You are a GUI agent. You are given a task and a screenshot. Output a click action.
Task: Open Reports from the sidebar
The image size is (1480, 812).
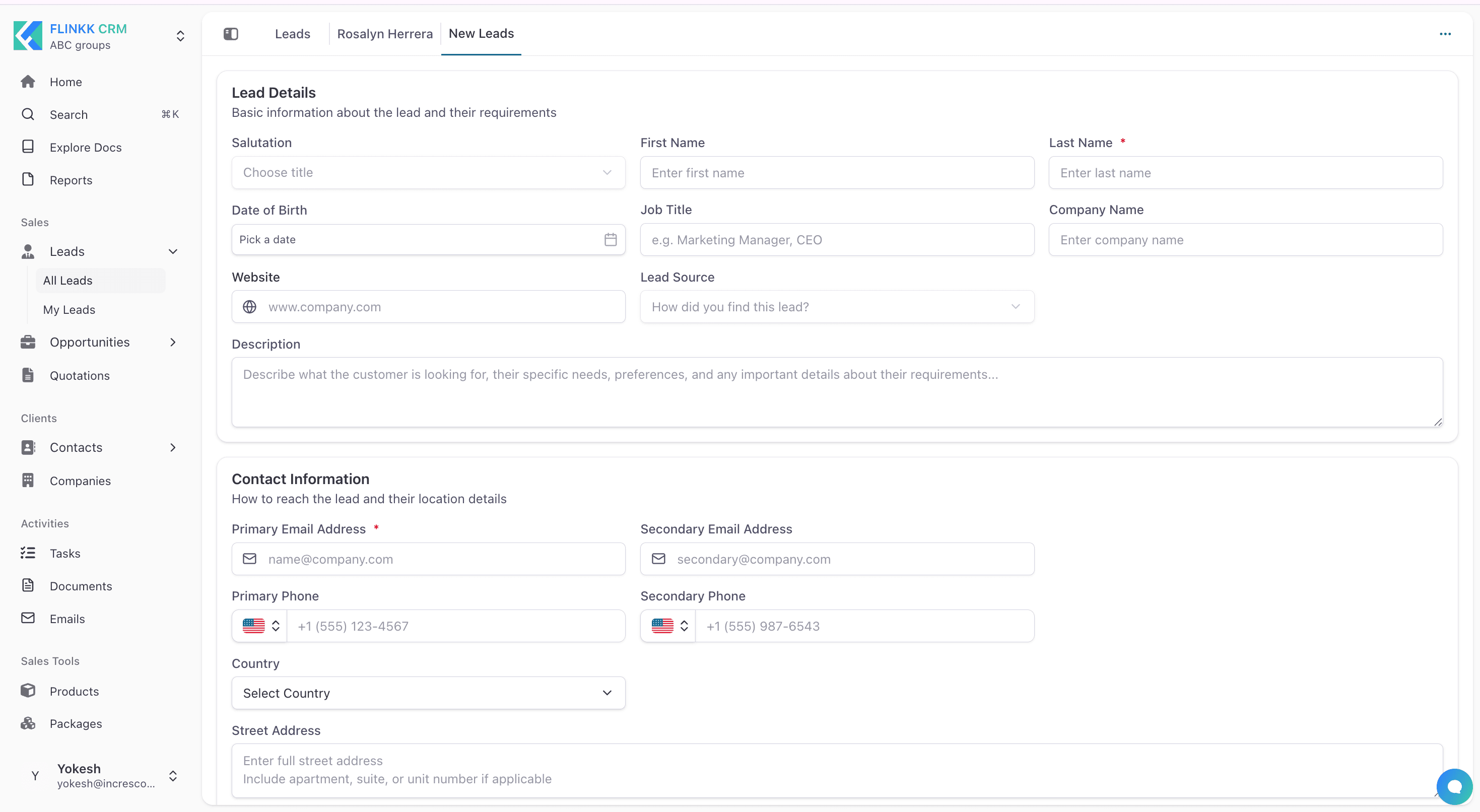click(71, 180)
